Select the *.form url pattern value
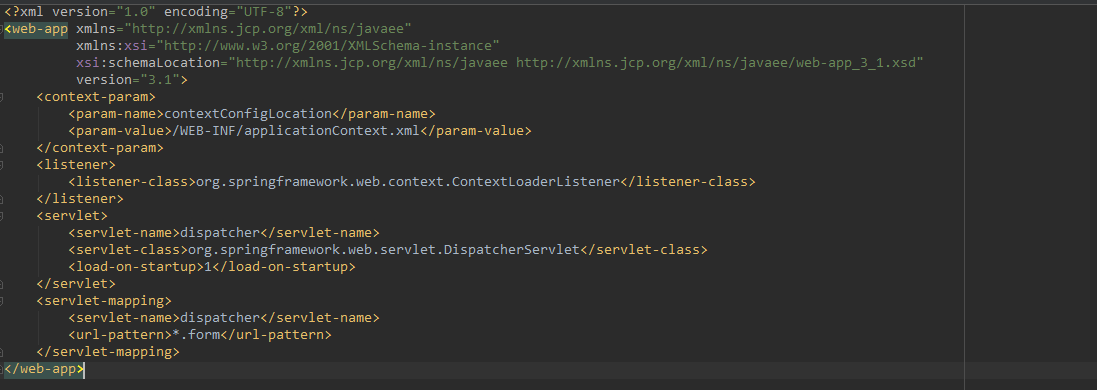The image size is (1097, 390). 196,335
